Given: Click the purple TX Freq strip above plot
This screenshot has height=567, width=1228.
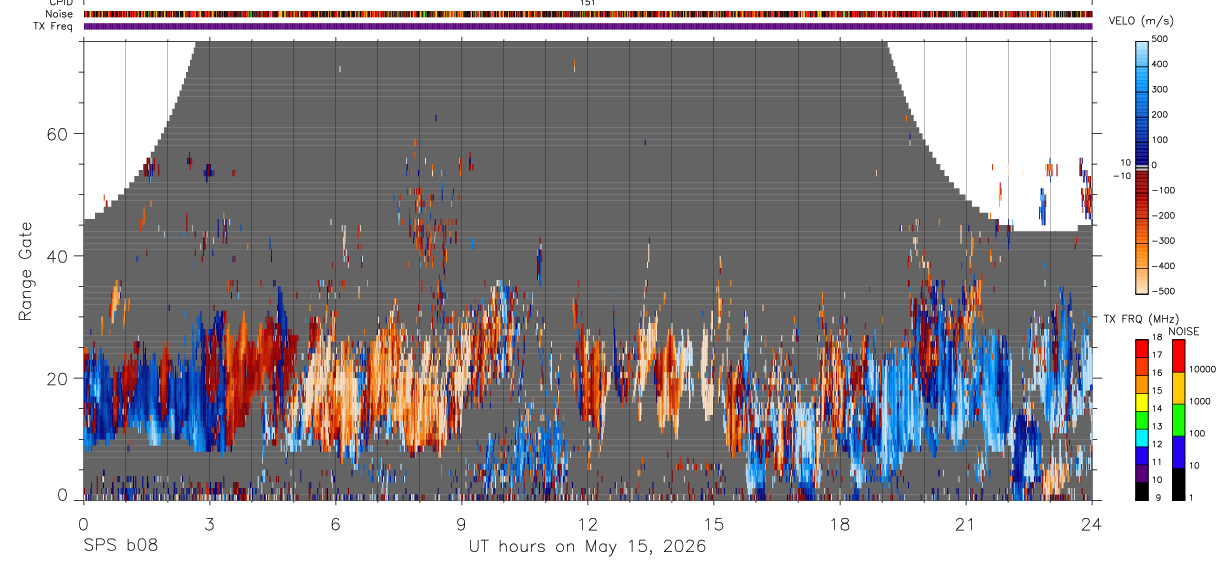Looking at the screenshot, I should [588, 26].
